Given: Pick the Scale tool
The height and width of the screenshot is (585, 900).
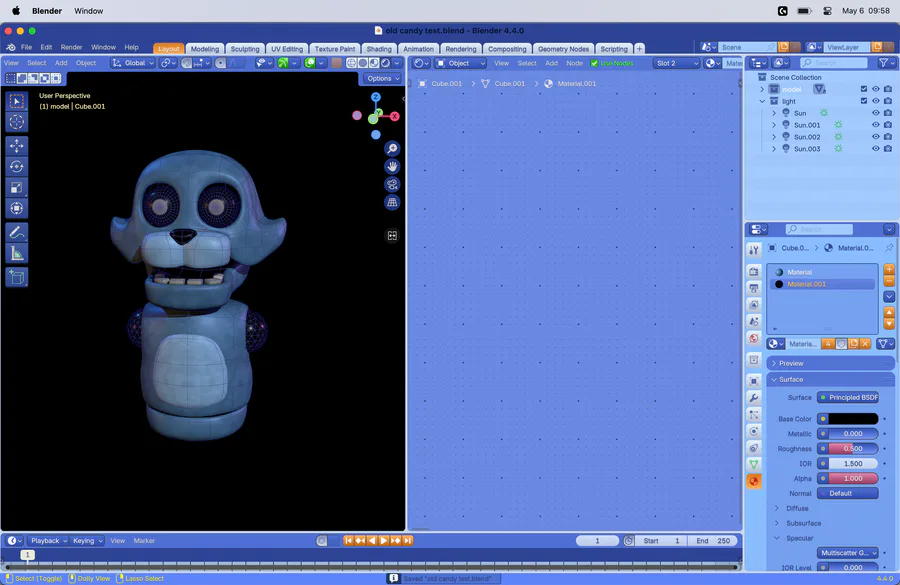Looking at the screenshot, I should point(16,187).
